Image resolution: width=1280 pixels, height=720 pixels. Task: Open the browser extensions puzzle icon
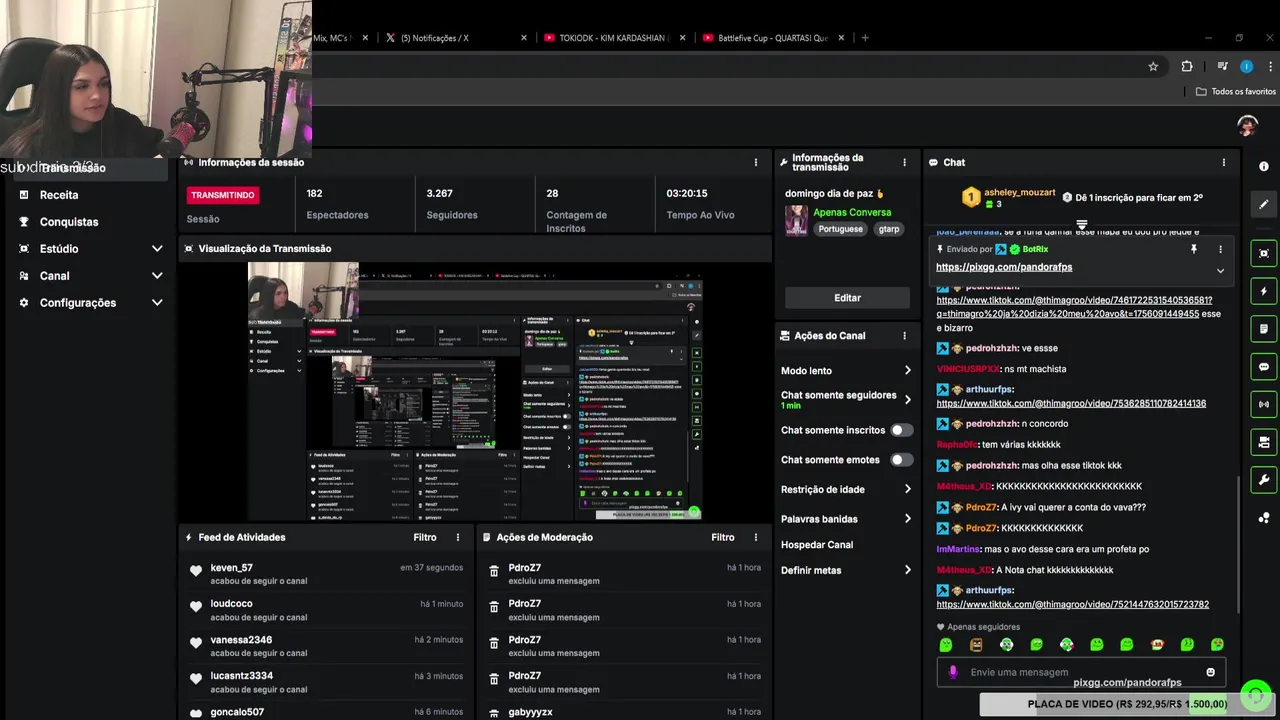[1187, 66]
